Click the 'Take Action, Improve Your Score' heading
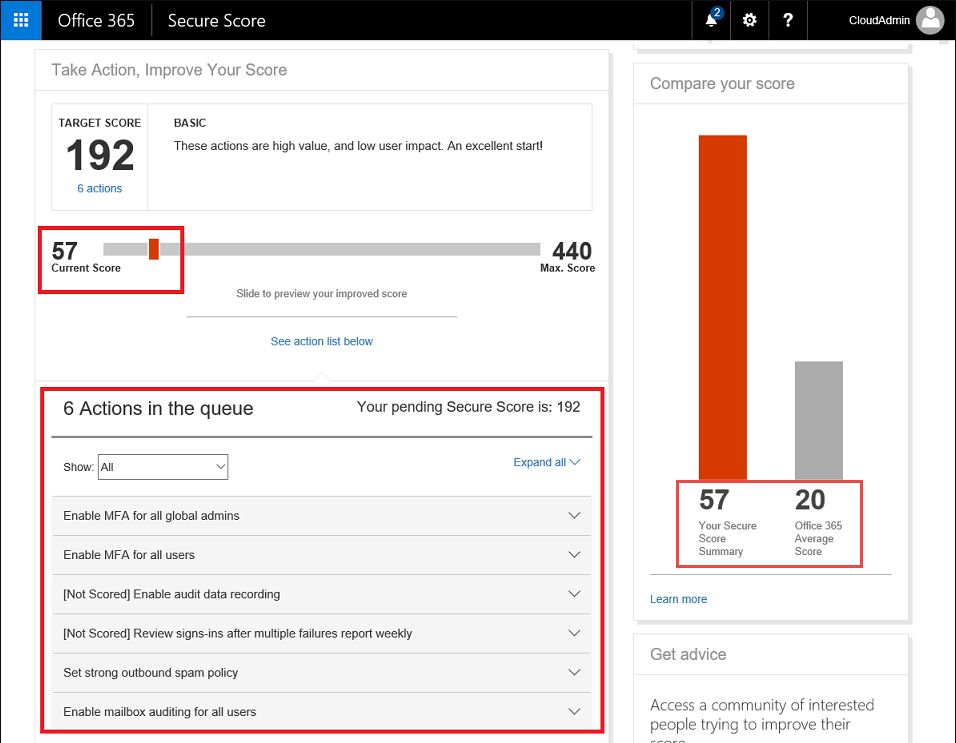 tap(169, 70)
